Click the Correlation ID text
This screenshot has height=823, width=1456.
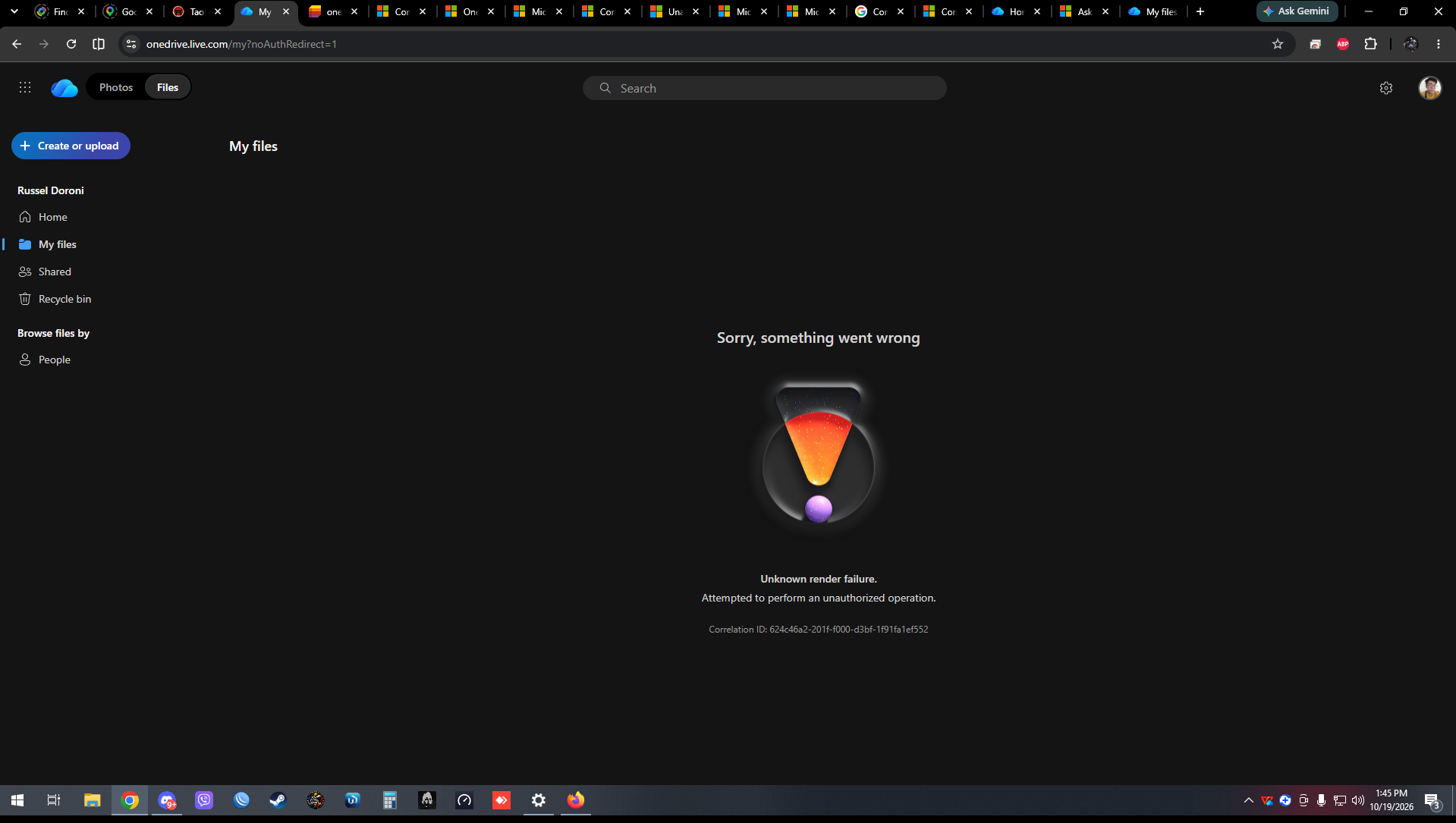(818, 630)
